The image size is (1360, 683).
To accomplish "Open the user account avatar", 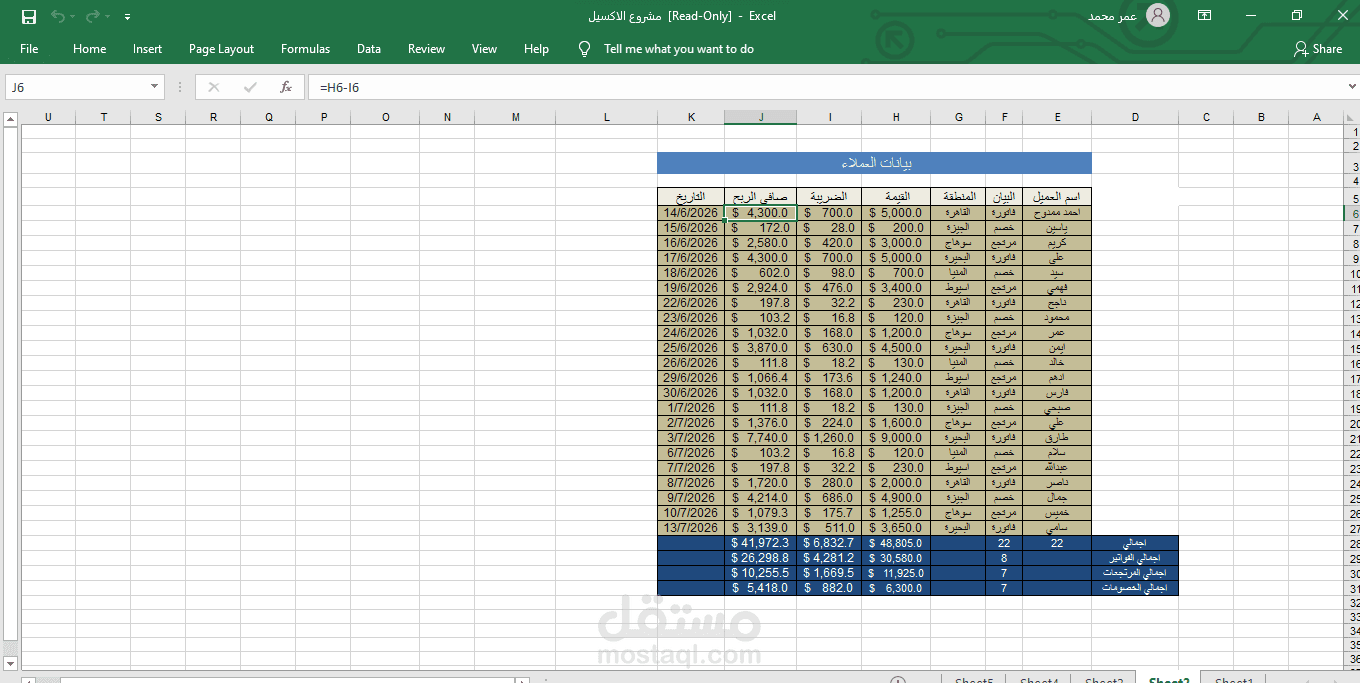I will tap(1158, 15).
